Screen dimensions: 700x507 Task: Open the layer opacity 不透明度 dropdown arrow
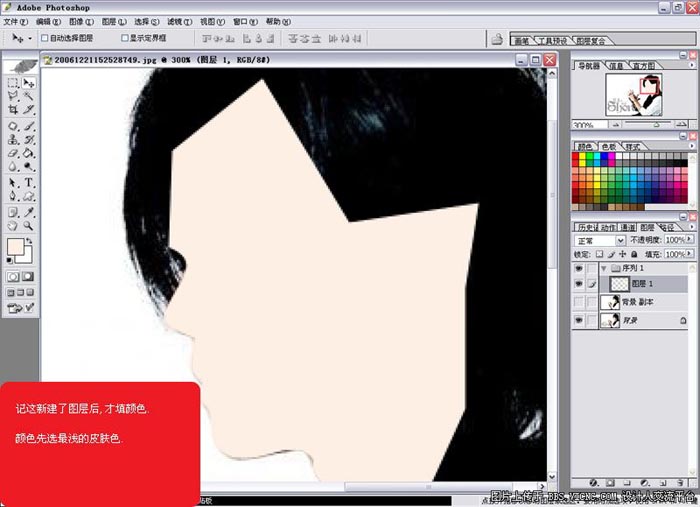coord(688,241)
